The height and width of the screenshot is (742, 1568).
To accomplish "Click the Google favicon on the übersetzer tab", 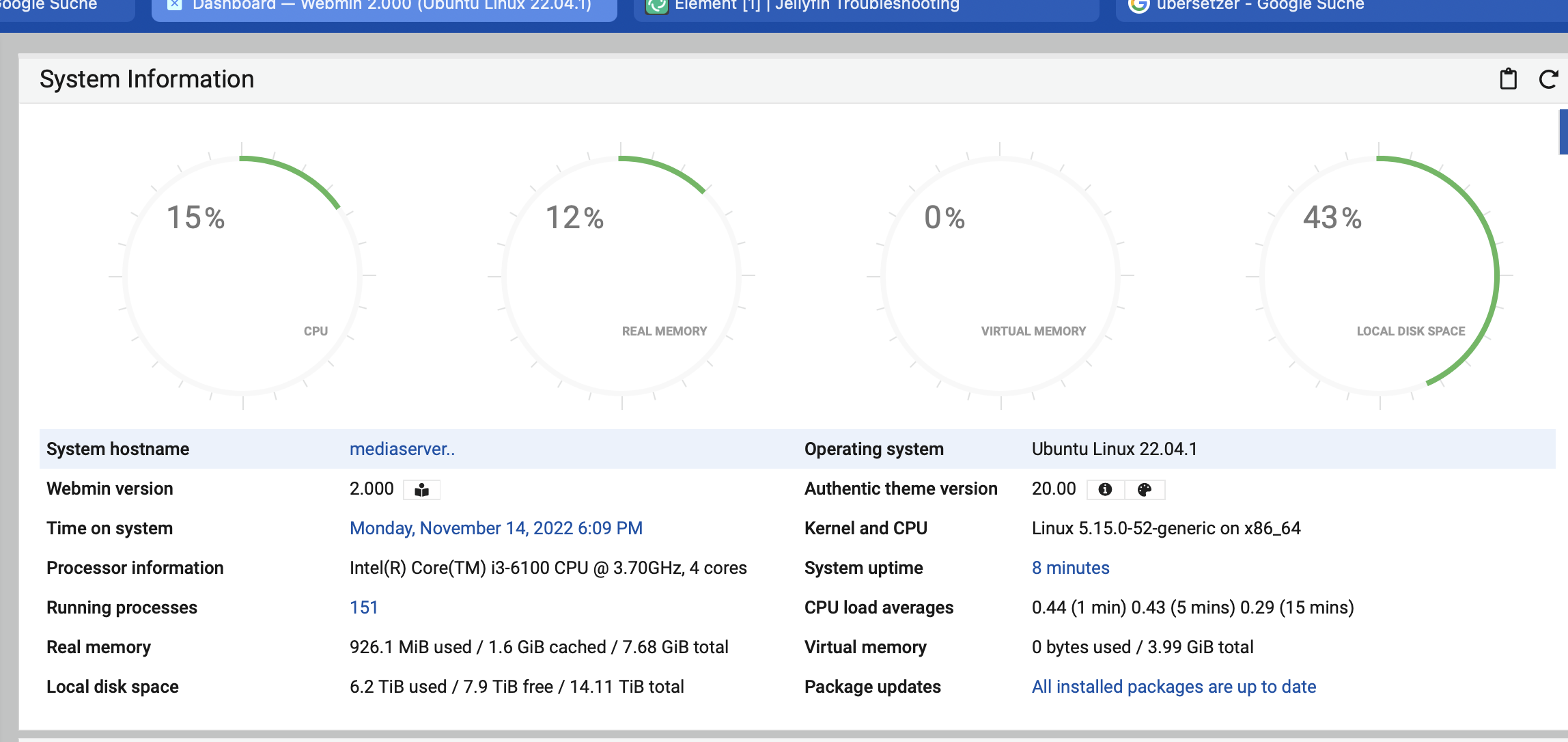I will (1140, 5).
